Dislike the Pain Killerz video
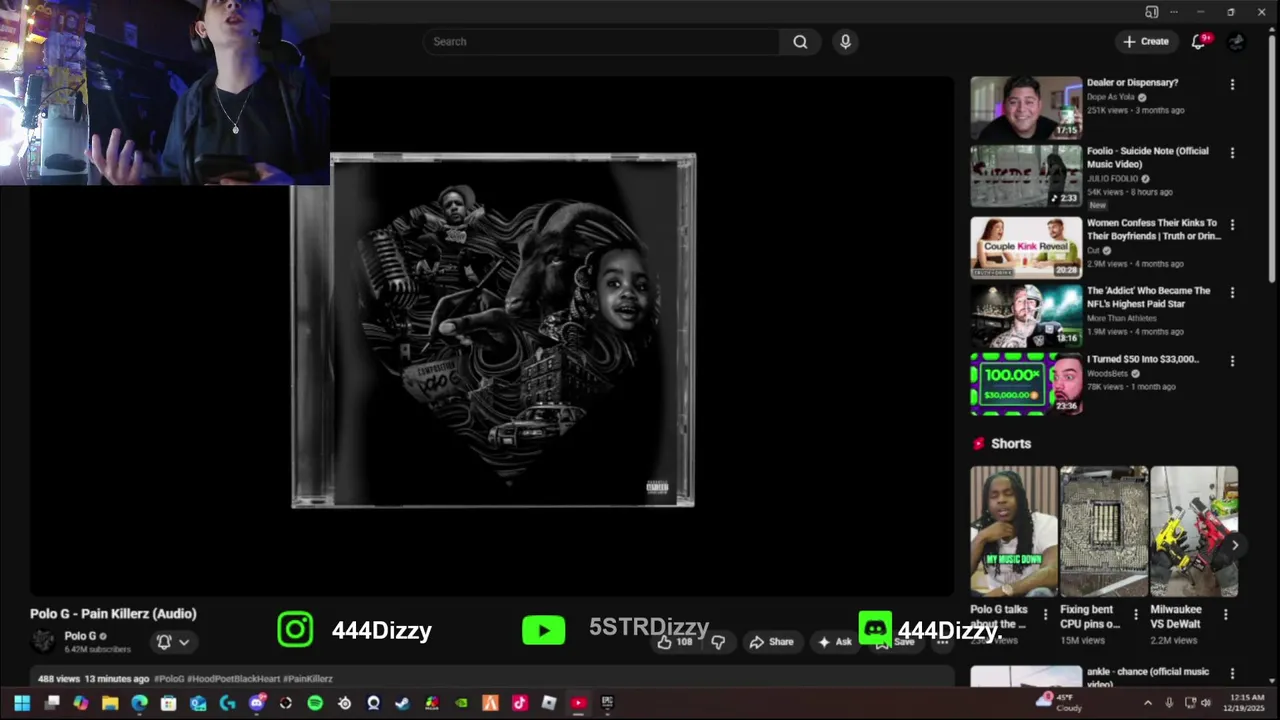 [x=718, y=642]
